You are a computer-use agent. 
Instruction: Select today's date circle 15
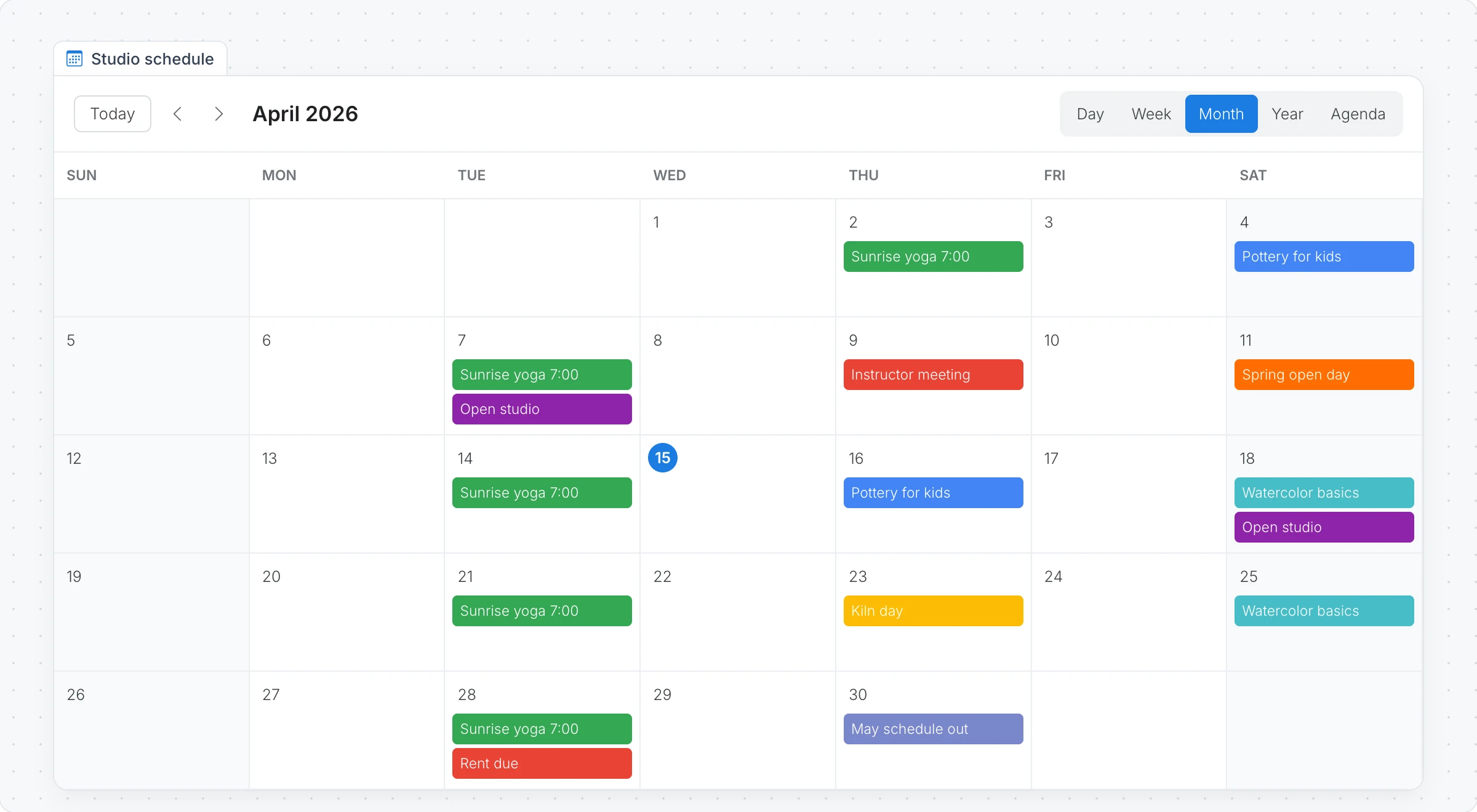[663, 458]
